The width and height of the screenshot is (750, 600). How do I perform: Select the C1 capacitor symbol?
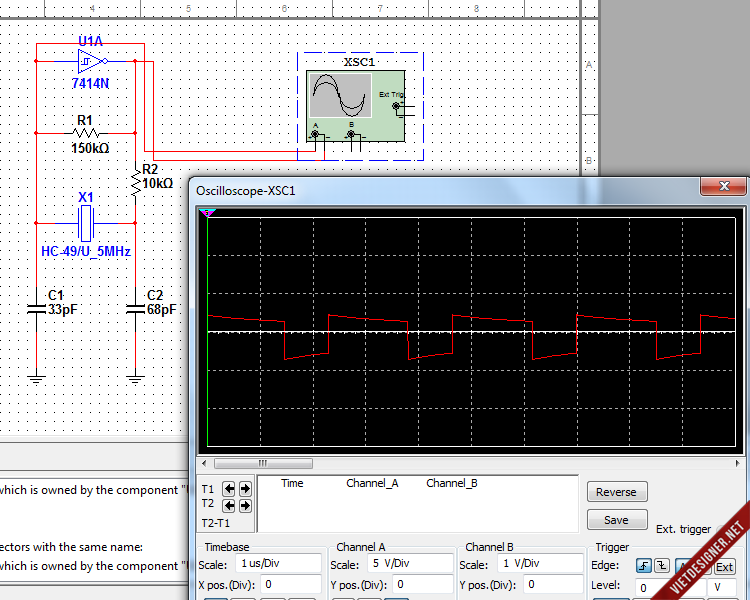point(36,309)
